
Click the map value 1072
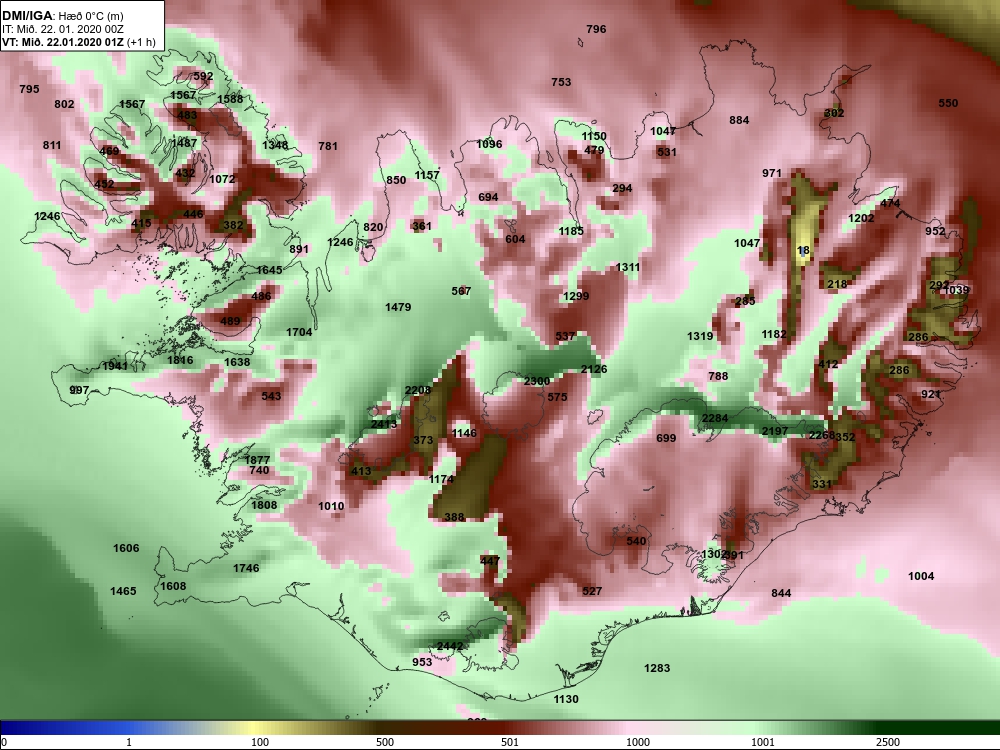click(223, 179)
